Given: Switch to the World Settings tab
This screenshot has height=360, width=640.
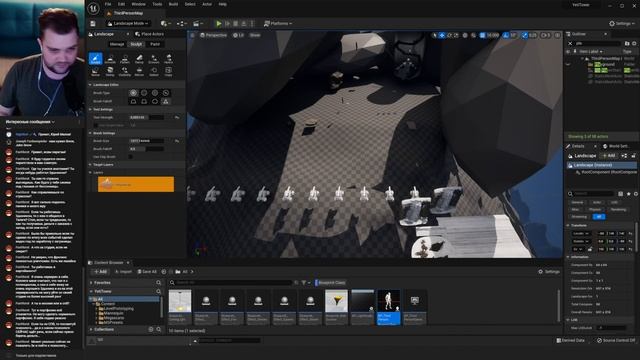Looking at the screenshot, I should point(616,146).
